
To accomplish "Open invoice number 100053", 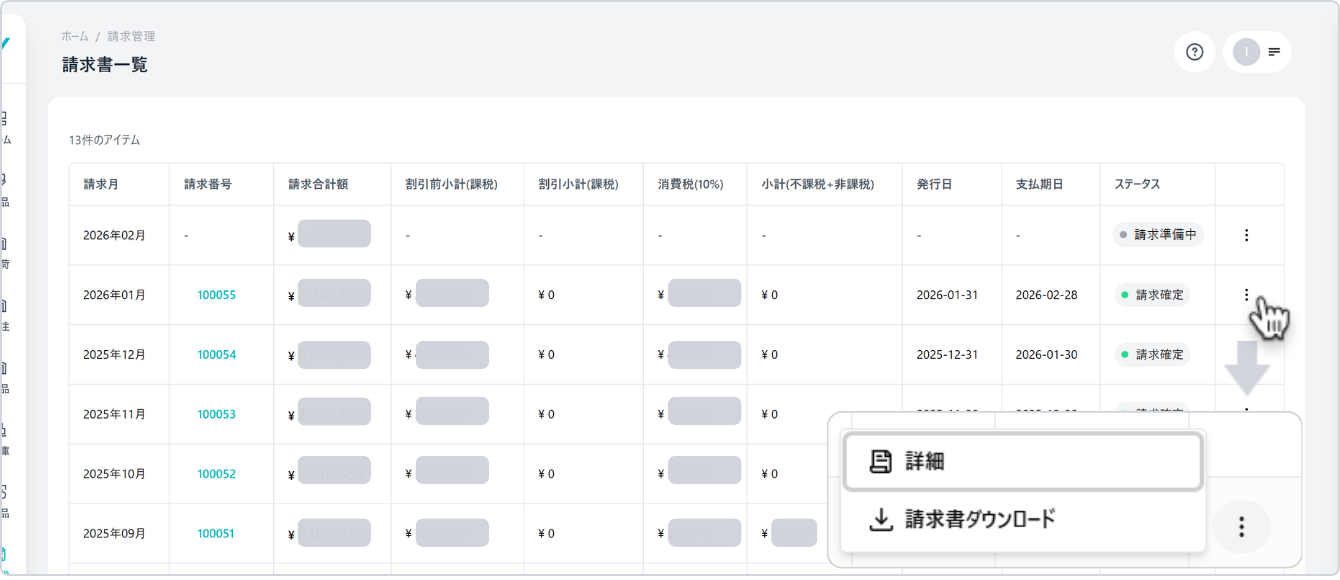I will tap(216, 414).
